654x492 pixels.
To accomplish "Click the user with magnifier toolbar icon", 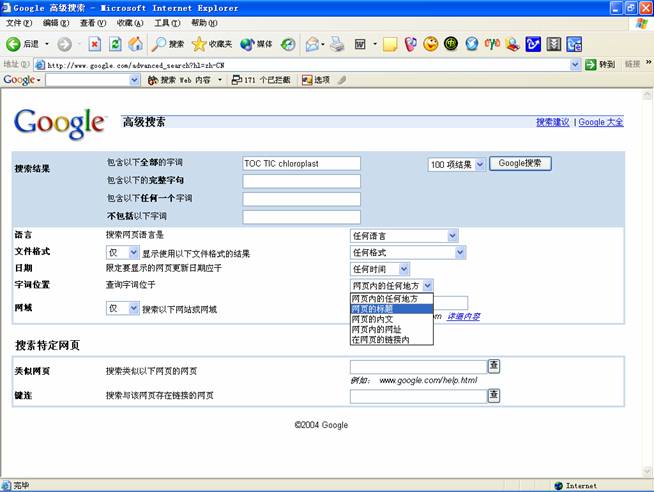I will 513,44.
